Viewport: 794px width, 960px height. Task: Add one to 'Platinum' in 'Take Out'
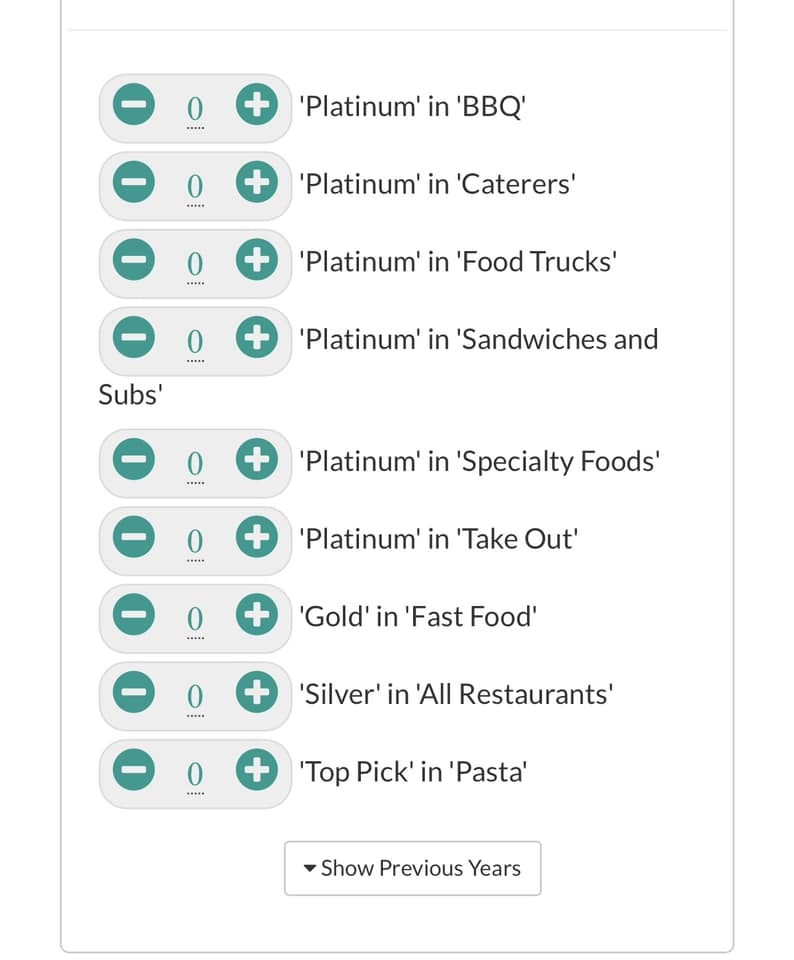click(257, 537)
